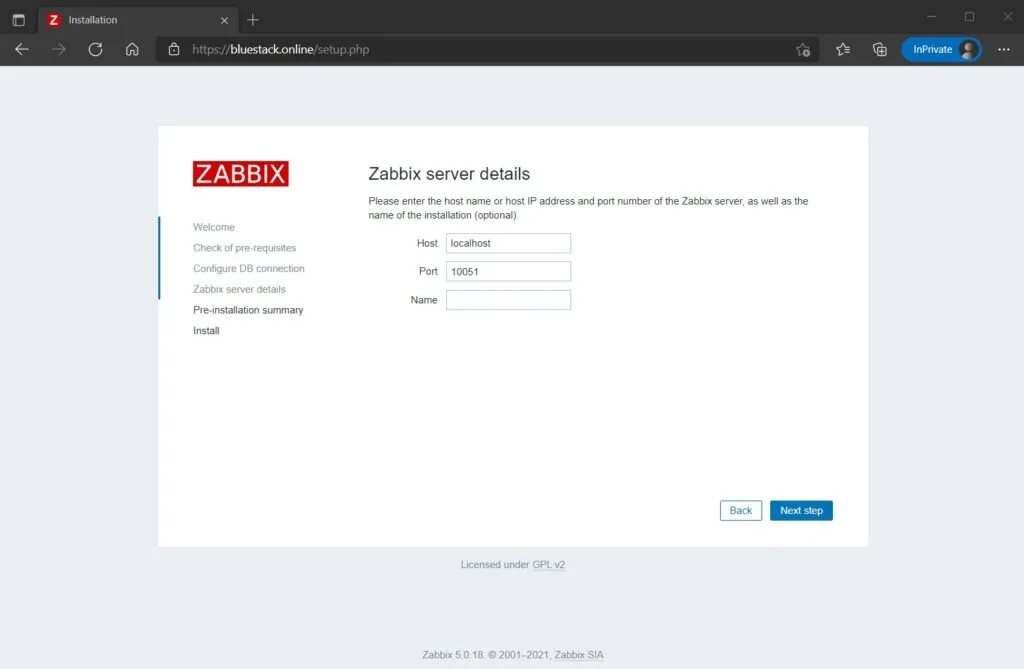Screen dimensions: 1024x669
Task: Click the Host input field
Action: 508,243
